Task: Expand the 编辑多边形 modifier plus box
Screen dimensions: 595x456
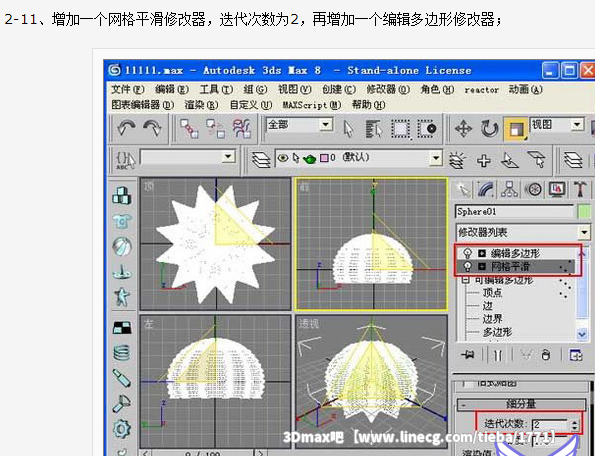Action: [482, 253]
